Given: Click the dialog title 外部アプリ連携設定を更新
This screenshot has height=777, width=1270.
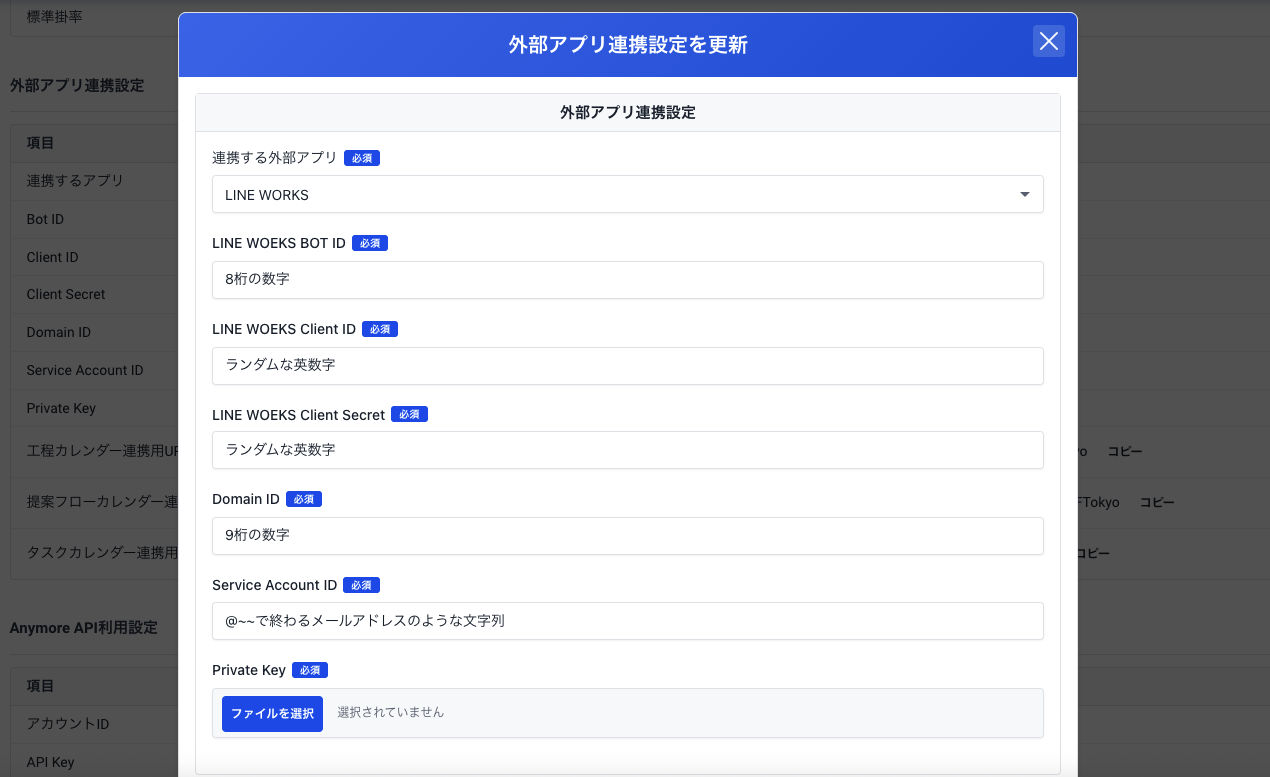Looking at the screenshot, I should (x=627, y=44).
